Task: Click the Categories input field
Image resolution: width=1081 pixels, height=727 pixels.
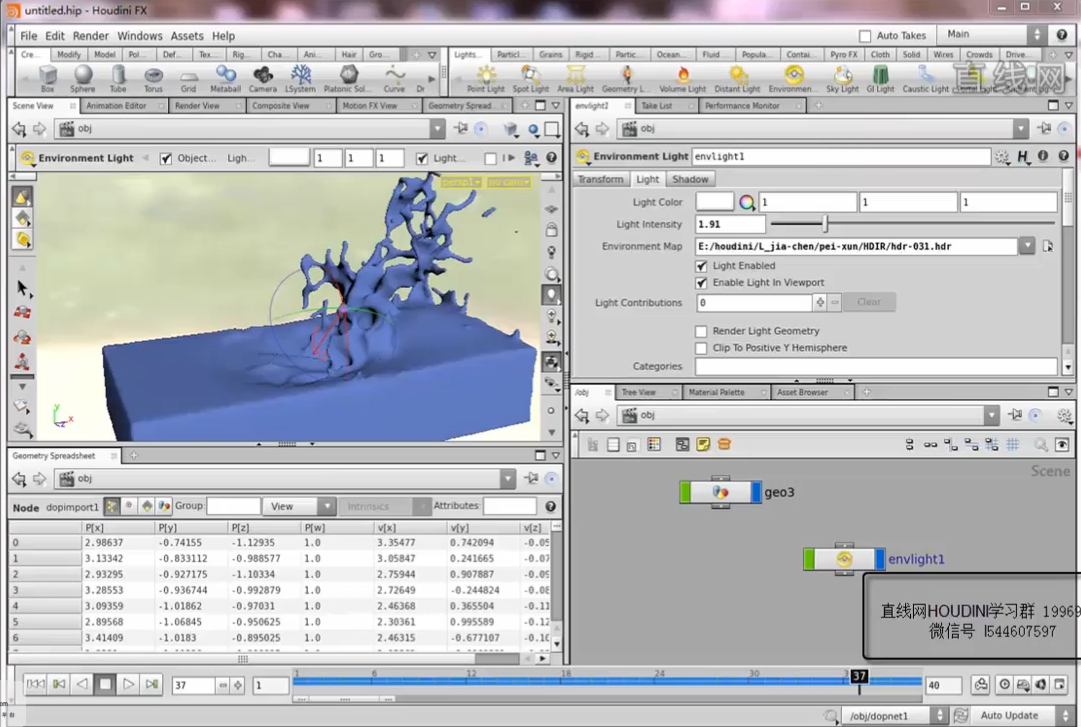Action: tap(876, 366)
